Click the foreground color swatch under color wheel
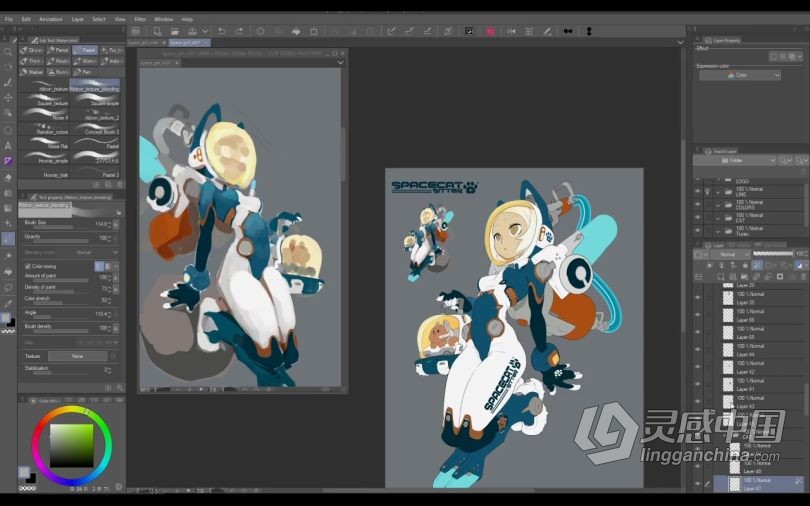This screenshot has height=506, width=810. [24, 471]
